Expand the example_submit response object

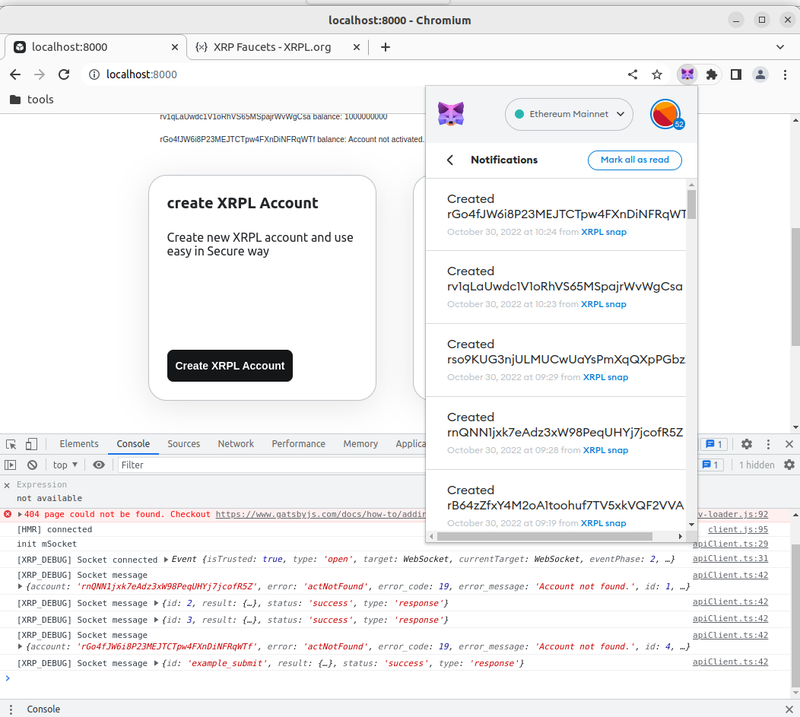point(157,663)
